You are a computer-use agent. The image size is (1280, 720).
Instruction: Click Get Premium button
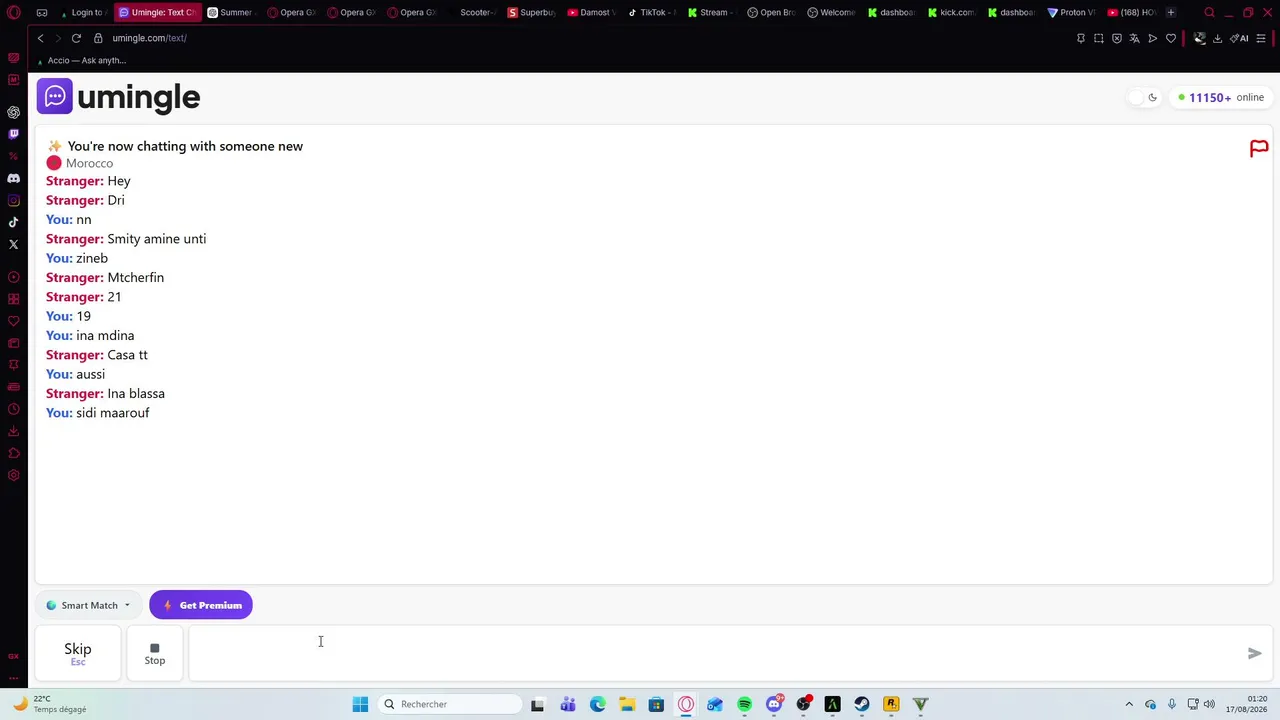click(x=201, y=605)
